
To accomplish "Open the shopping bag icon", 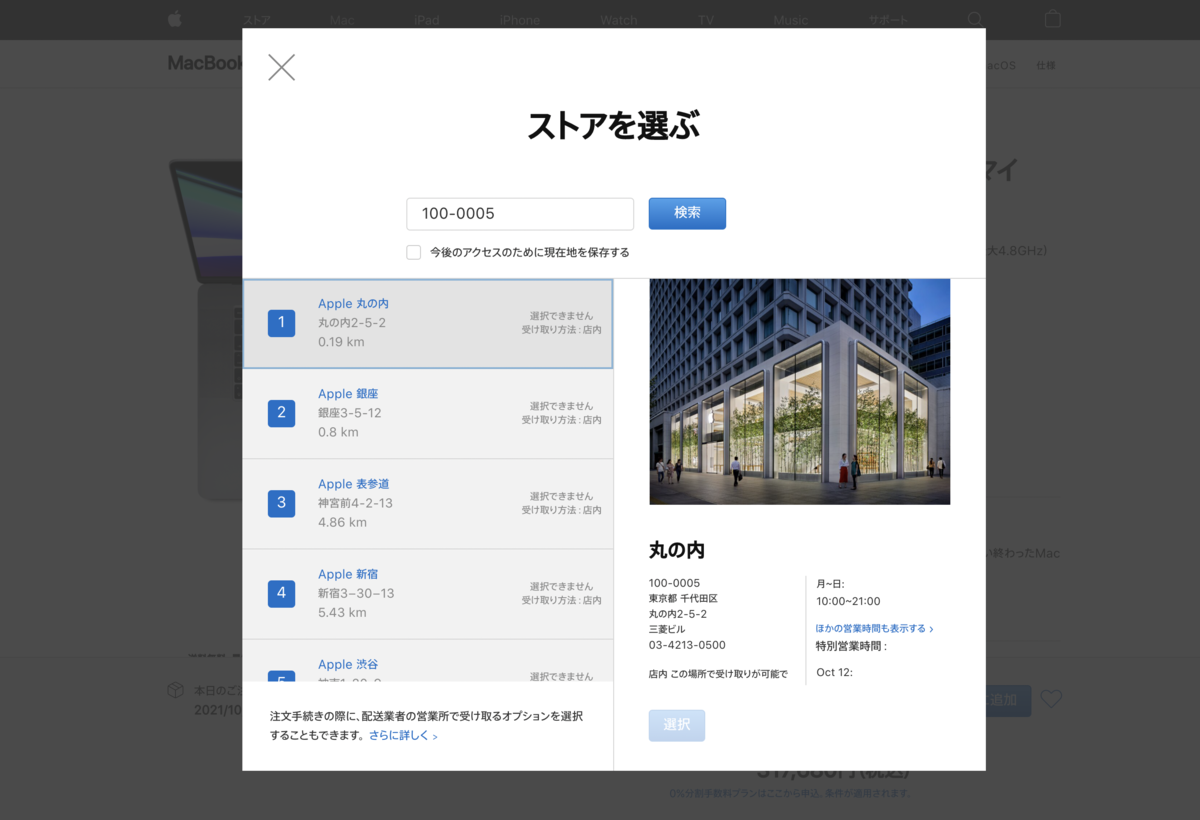I will tap(1052, 19).
